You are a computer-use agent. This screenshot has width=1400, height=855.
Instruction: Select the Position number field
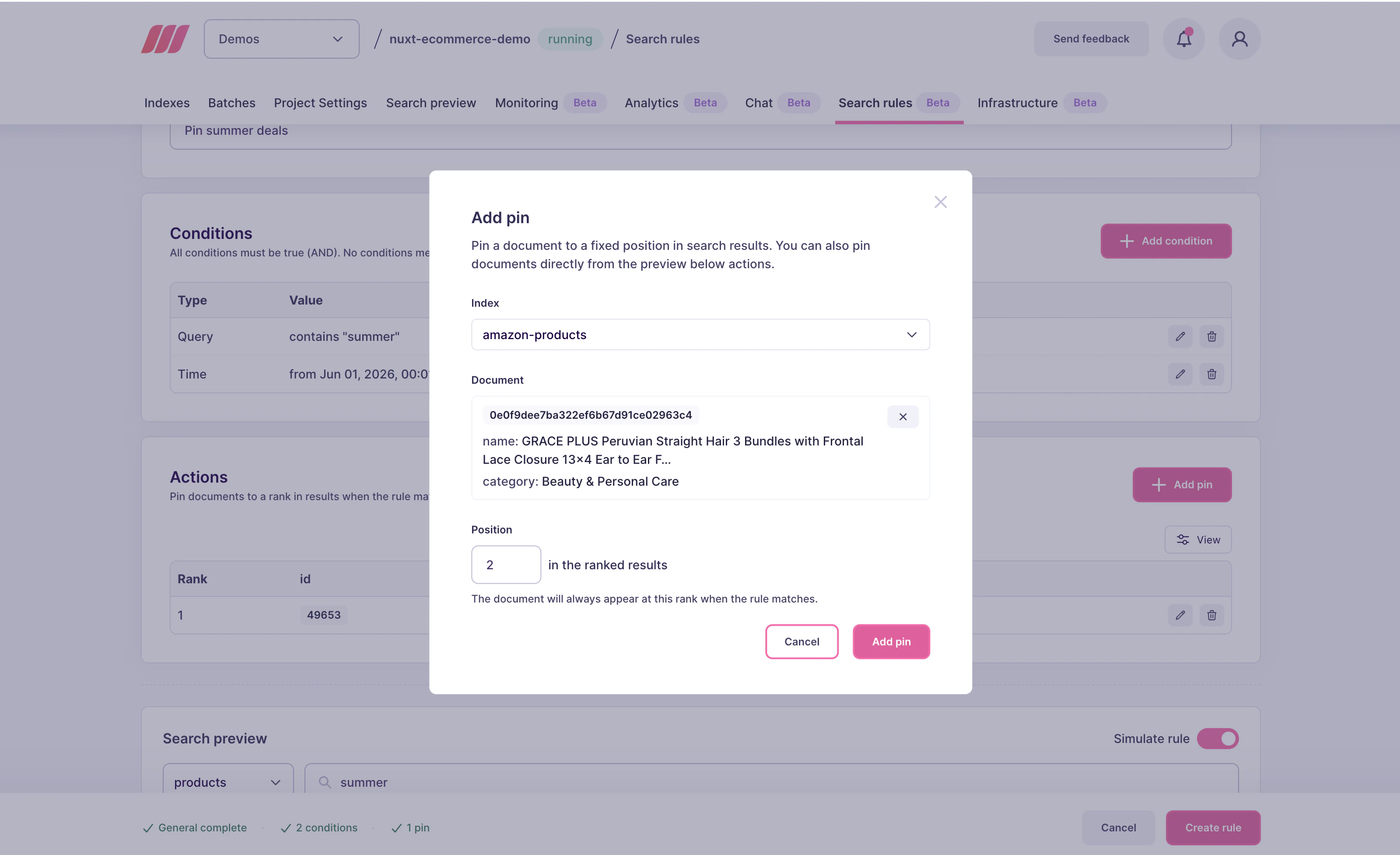pos(506,564)
